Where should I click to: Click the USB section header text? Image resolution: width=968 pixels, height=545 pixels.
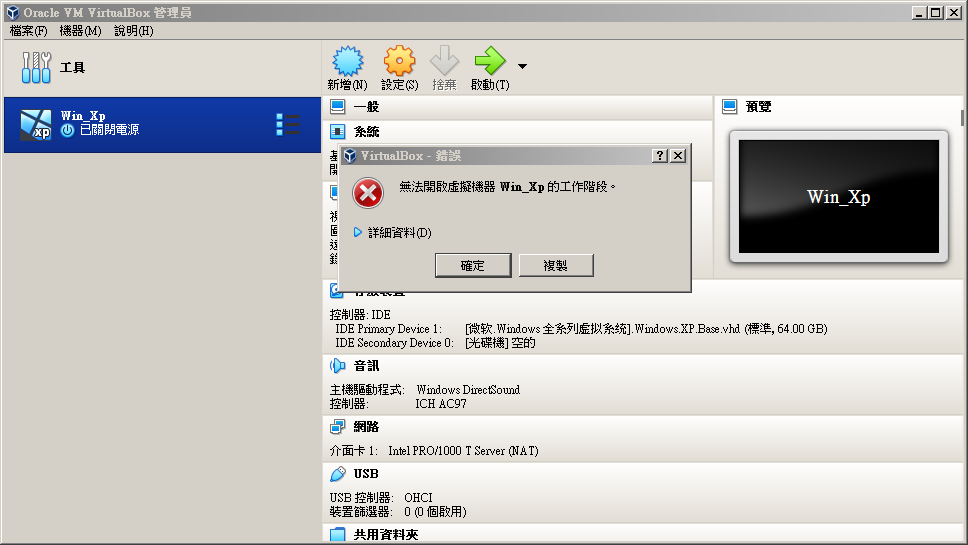click(366, 474)
